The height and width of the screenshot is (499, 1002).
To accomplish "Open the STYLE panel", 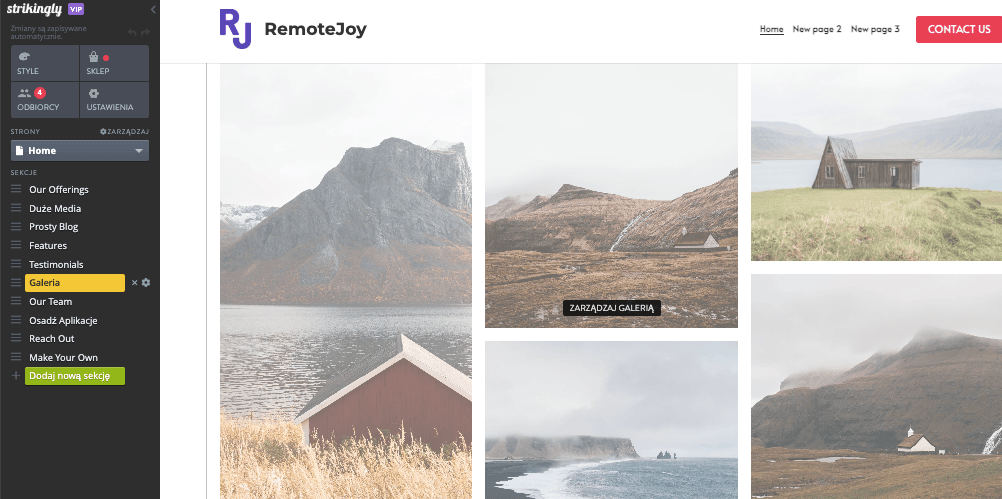I will coord(45,63).
